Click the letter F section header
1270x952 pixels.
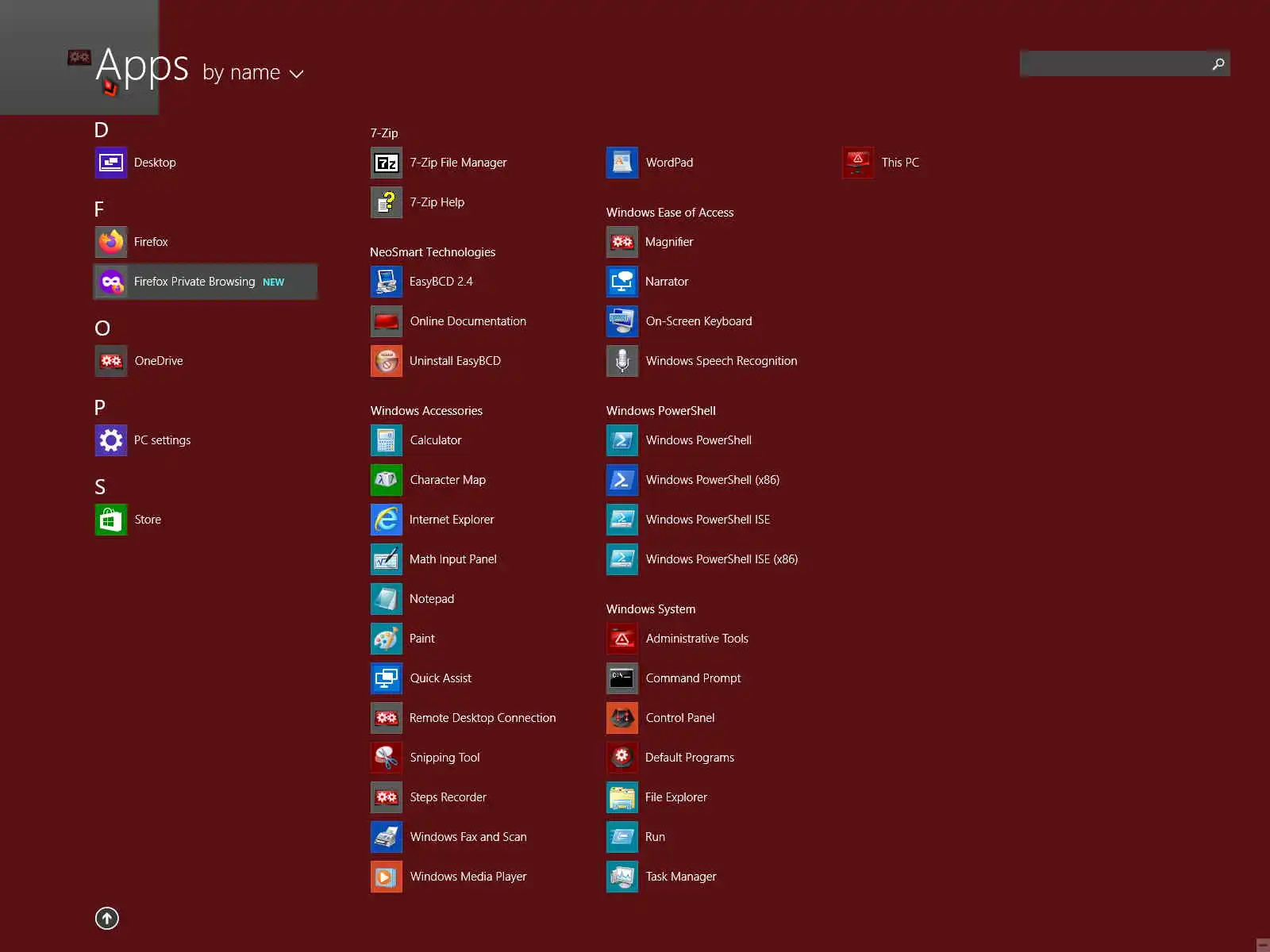coord(99,209)
